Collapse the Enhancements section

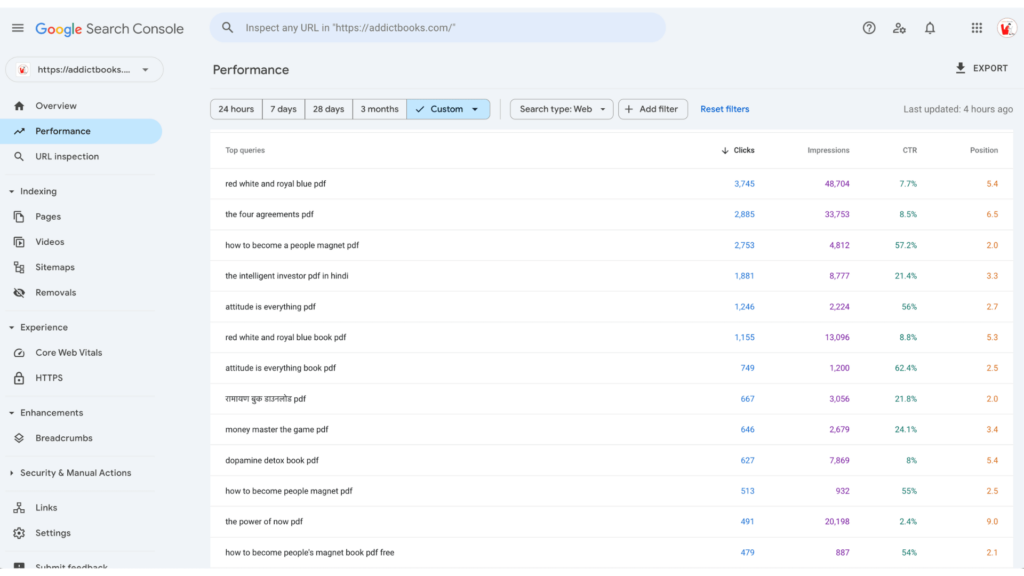(x=11, y=413)
